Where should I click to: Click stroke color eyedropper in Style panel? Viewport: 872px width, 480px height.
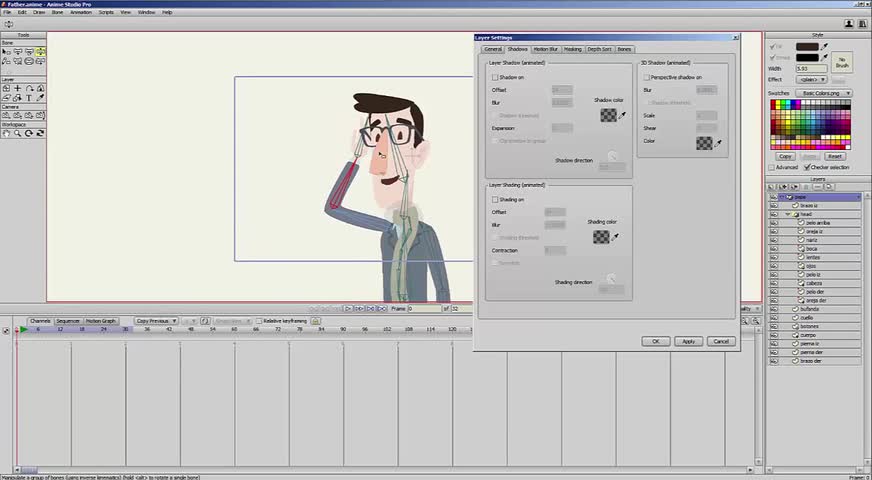(x=824, y=57)
